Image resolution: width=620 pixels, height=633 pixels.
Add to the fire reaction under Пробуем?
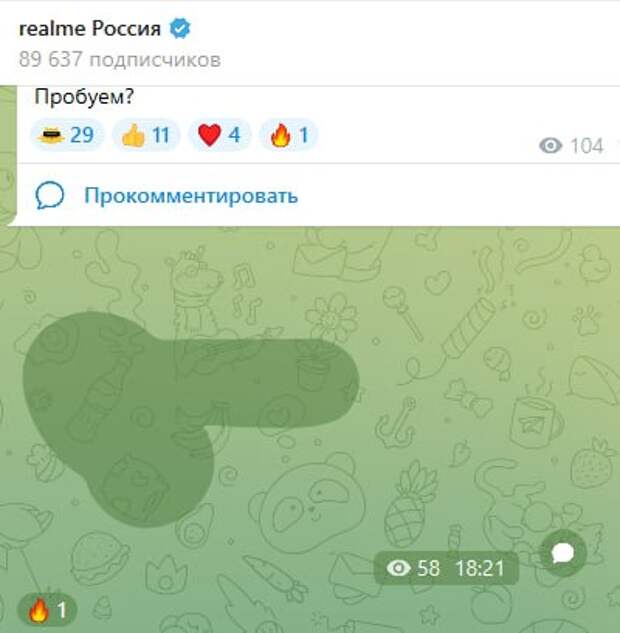(289, 135)
